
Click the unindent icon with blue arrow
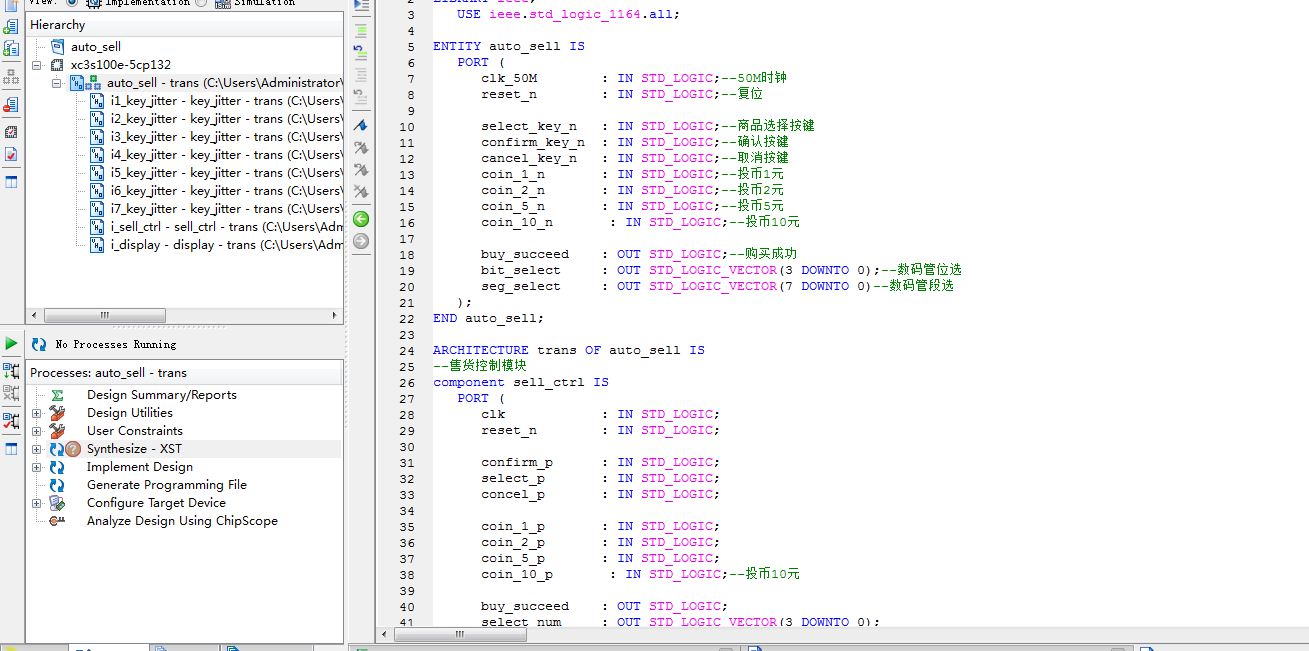tap(361, 51)
